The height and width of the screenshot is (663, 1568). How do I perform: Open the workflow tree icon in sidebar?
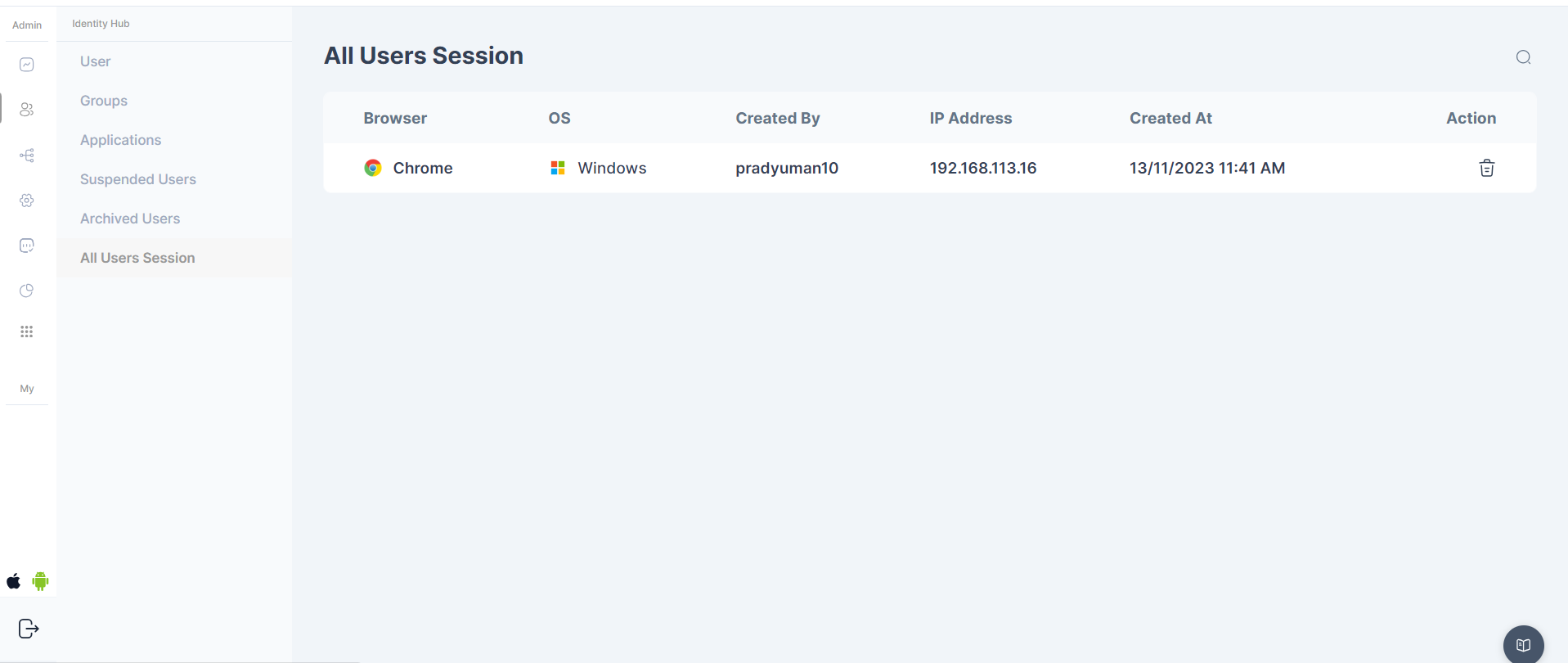pos(27,156)
